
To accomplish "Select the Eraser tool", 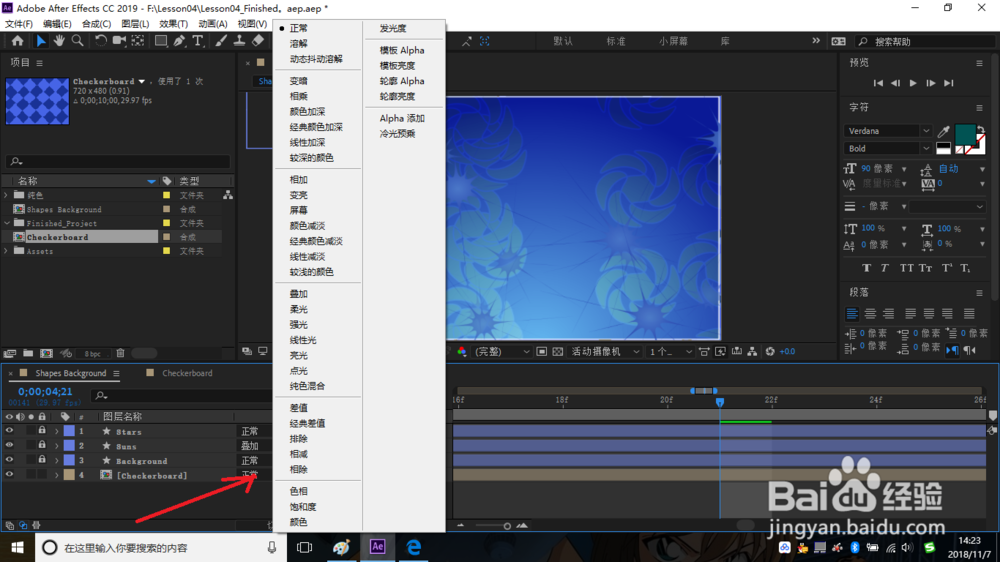I will 258,41.
